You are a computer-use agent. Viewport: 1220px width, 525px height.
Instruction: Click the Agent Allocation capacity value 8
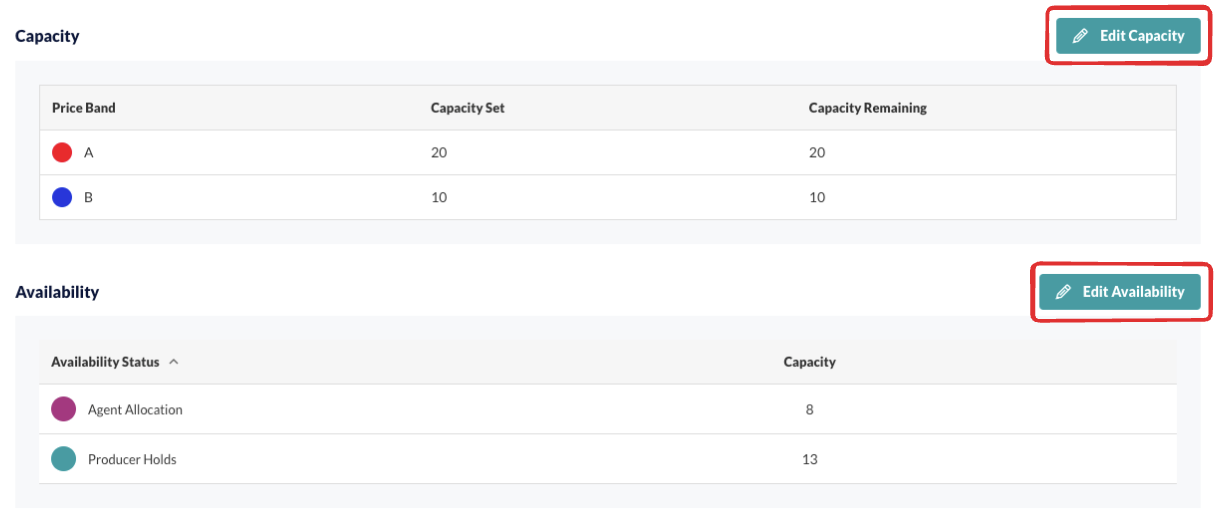point(810,409)
